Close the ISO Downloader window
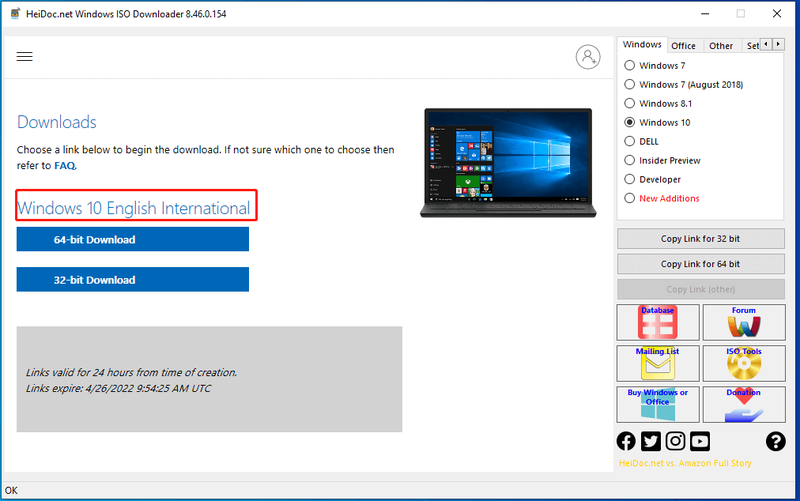The image size is (800, 501). click(x=777, y=14)
